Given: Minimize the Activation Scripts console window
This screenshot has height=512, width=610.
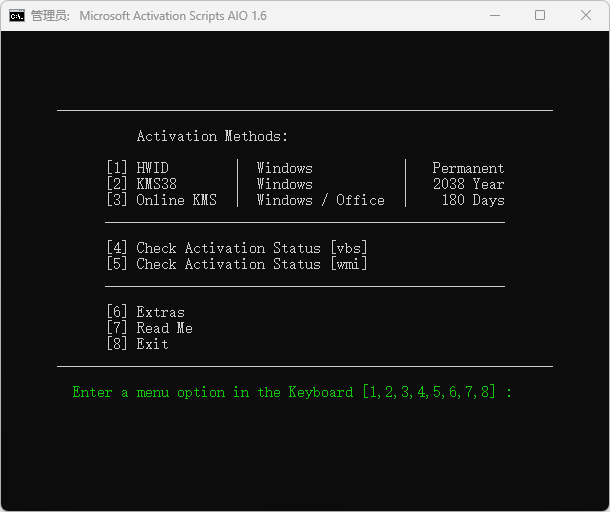Looking at the screenshot, I should click(495, 16).
